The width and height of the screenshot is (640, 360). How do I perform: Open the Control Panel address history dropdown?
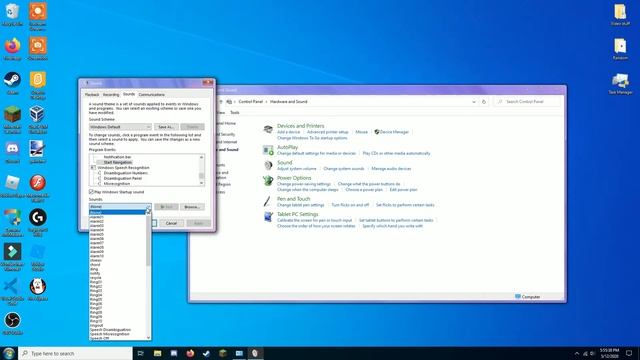pyautogui.click(x=473, y=102)
